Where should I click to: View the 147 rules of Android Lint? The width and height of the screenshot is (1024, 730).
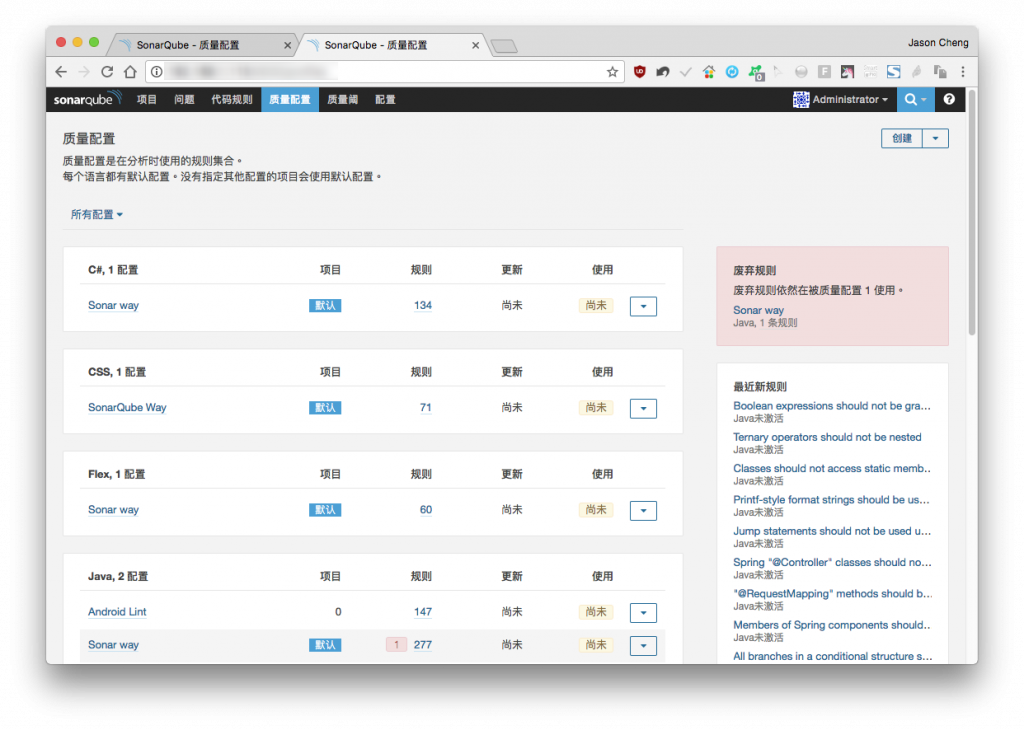423,612
